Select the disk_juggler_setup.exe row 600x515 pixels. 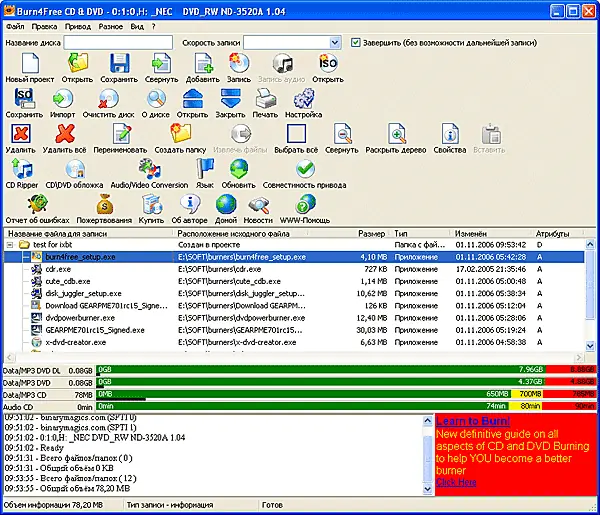pos(294,293)
